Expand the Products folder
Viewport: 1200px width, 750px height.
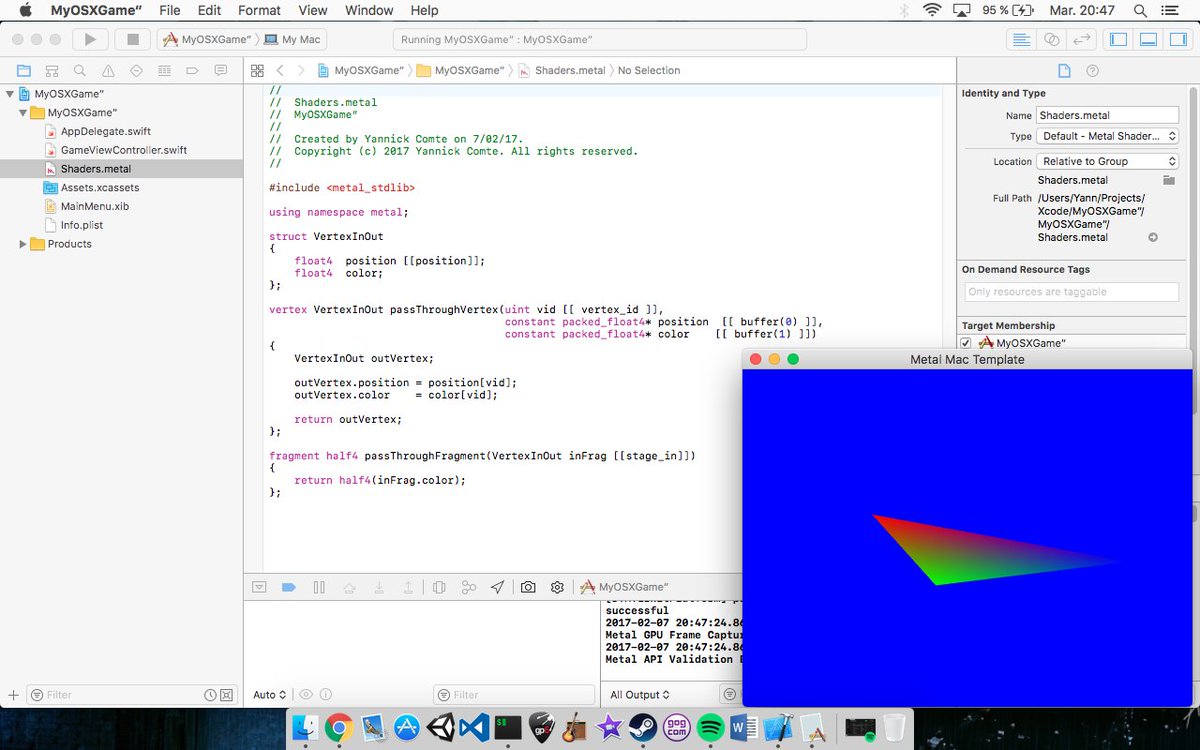tap(23, 244)
